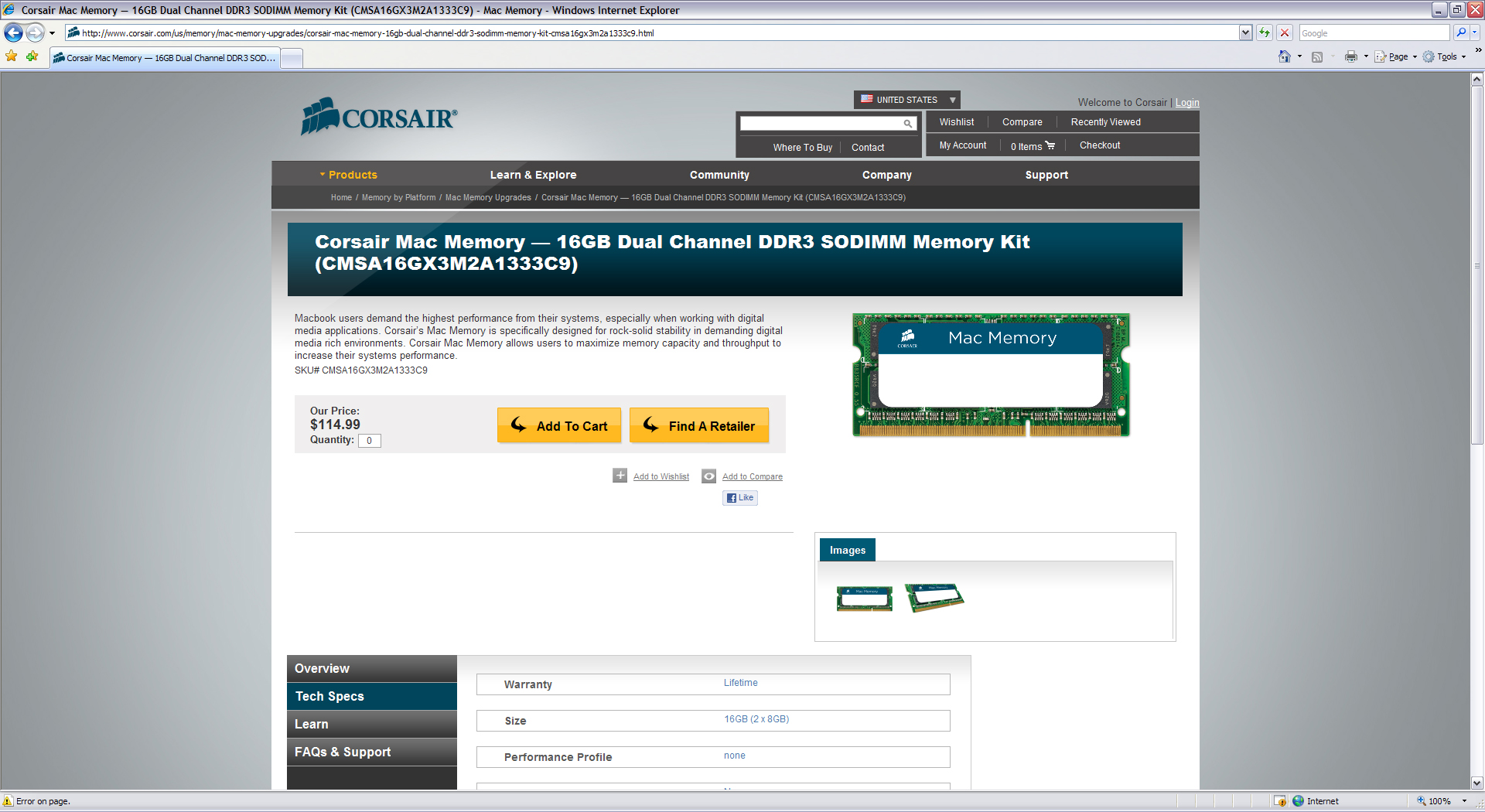This screenshot has height=812, width=1485.
Task: Click the Facebook Like button
Action: pyautogui.click(x=740, y=498)
